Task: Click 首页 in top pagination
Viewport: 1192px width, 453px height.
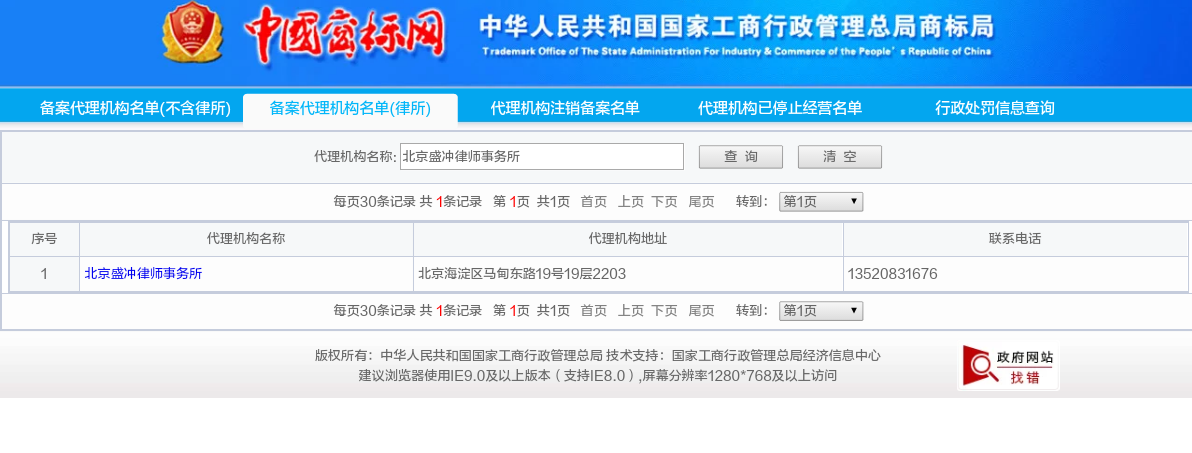Action: click(x=594, y=201)
